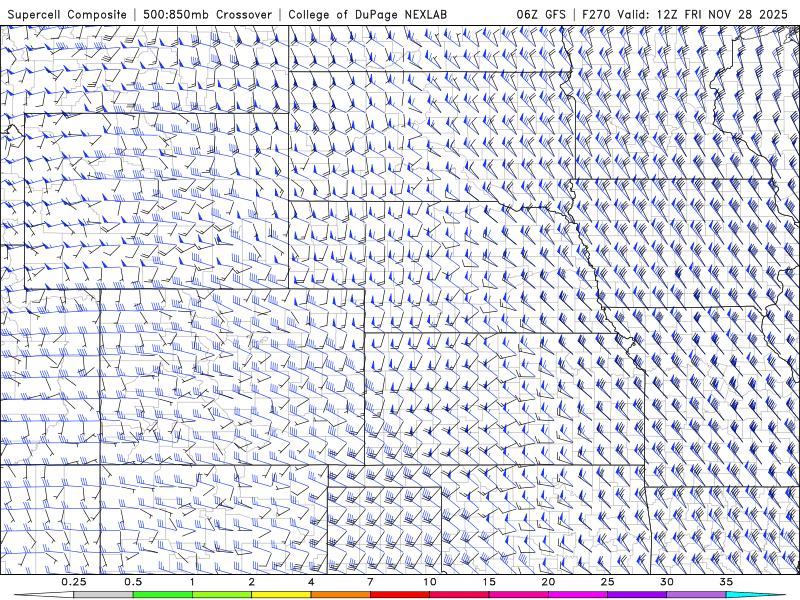The width and height of the screenshot is (800, 600).
Task: Click College of DuPage NEXLAB text
Action: (367, 14)
